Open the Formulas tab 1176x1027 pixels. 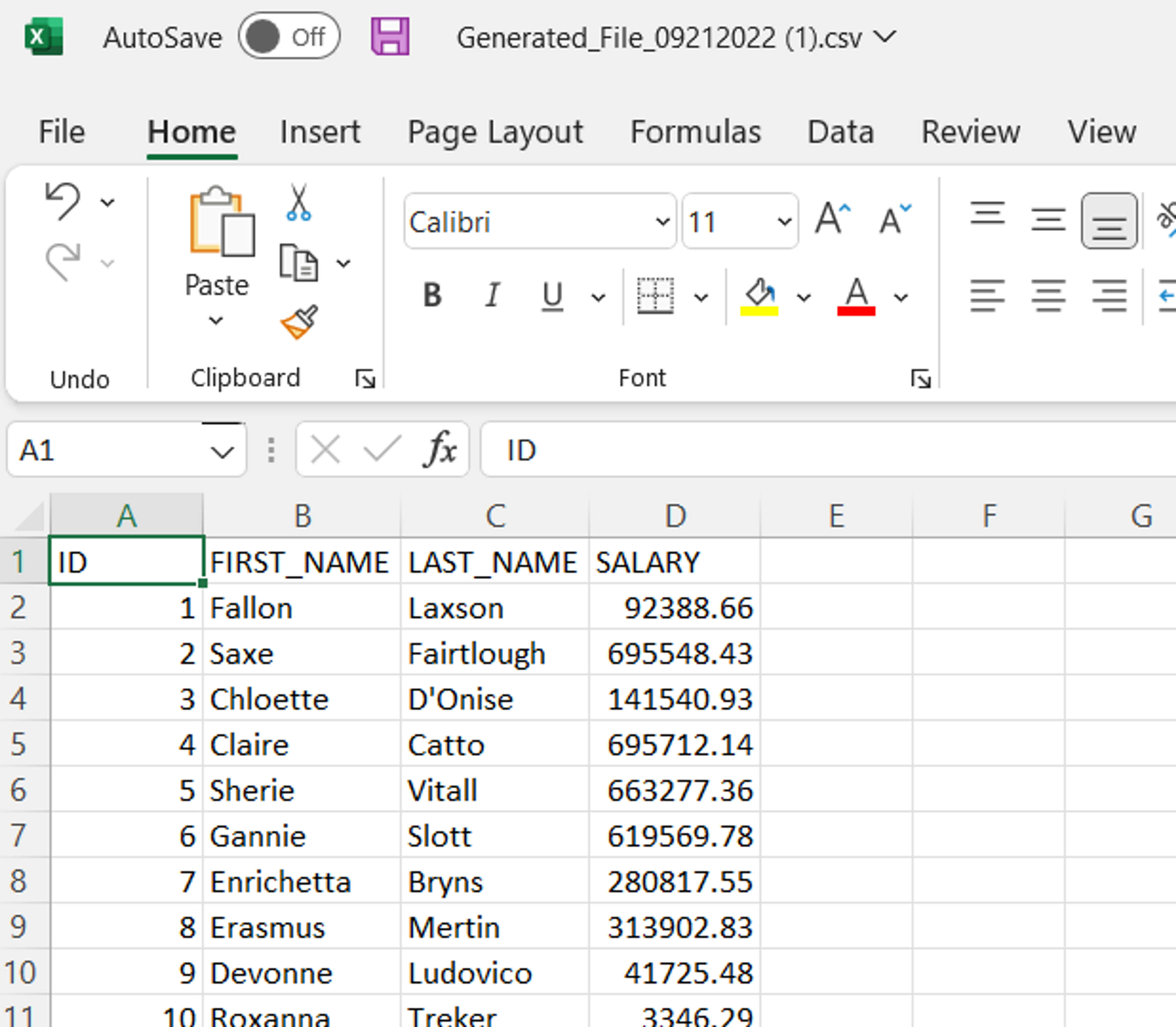[695, 132]
